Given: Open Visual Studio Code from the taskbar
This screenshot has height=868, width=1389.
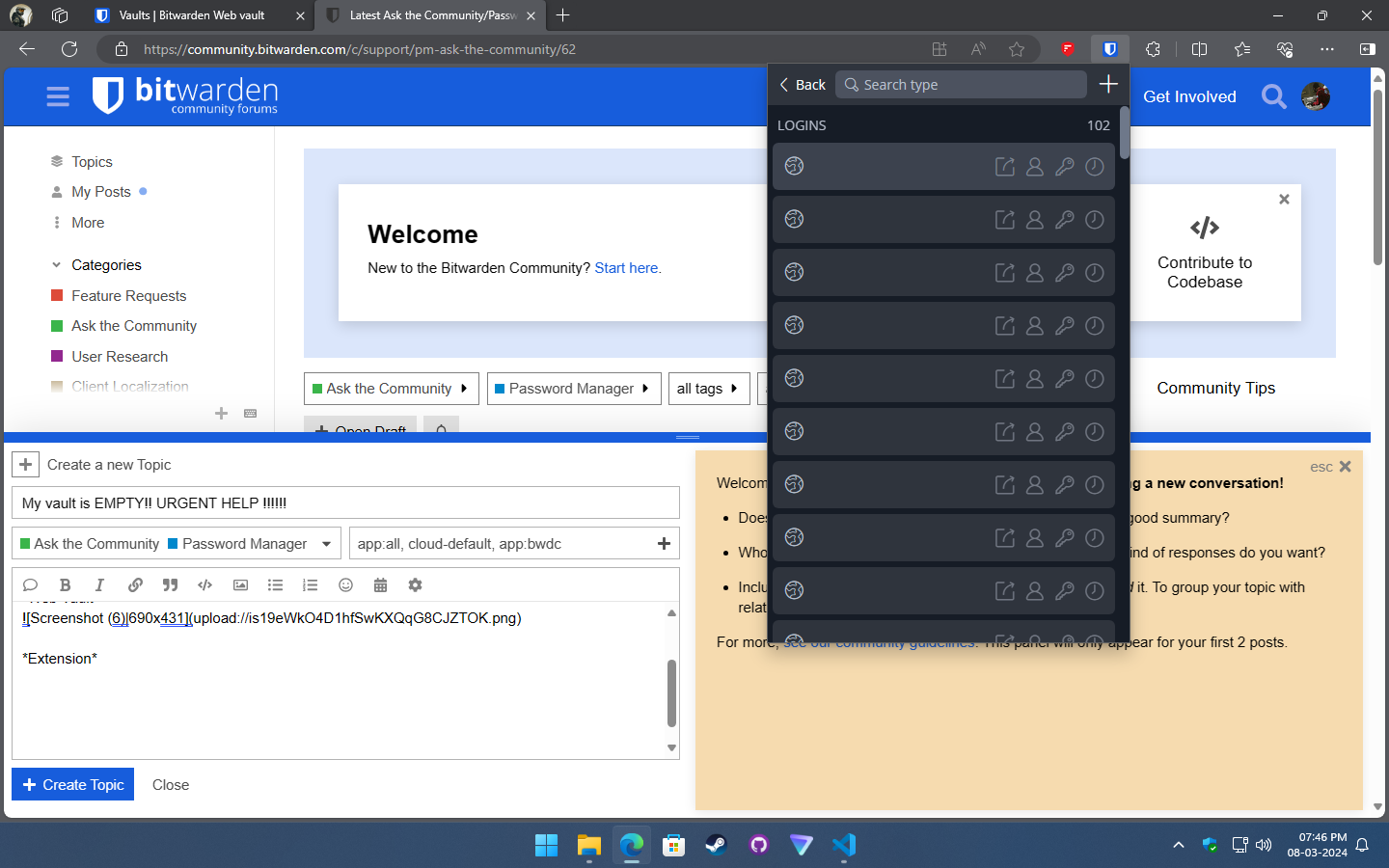Looking at the screenshot, I should [x=844, y=845].
